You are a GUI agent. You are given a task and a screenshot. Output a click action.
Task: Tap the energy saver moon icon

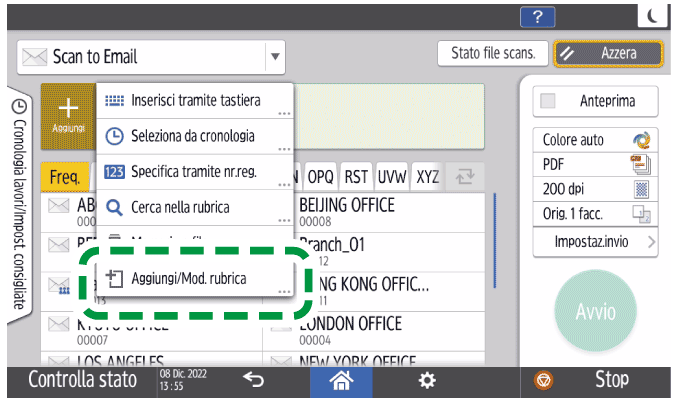pyautogui.click(x=653, y=16)
